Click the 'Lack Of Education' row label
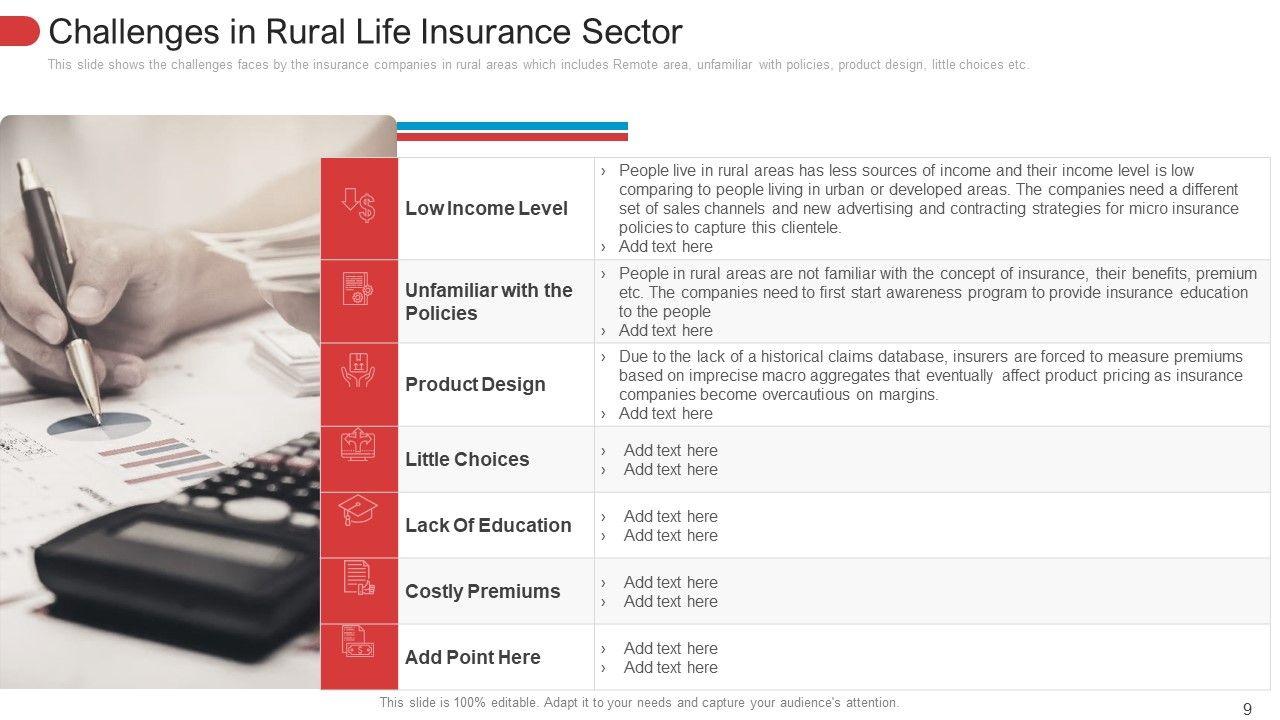Image resolution: width=1280 pixels, height=720 pixels. (x=488, y=525)
